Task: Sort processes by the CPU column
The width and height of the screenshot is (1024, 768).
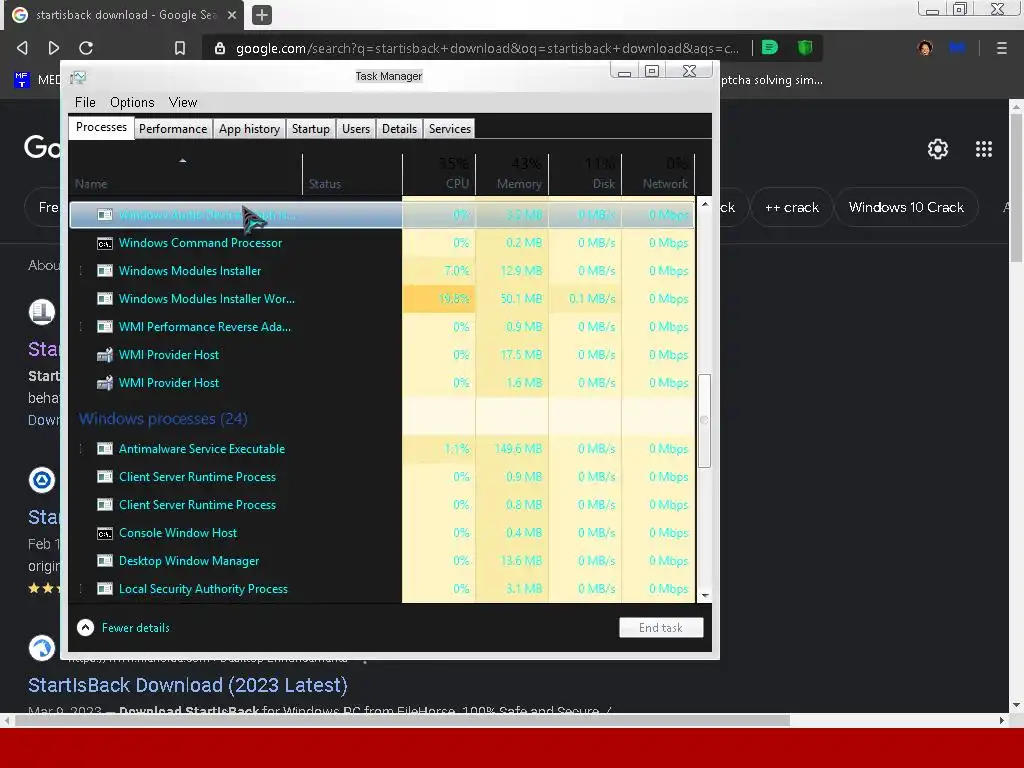Action: pos(439,174)
